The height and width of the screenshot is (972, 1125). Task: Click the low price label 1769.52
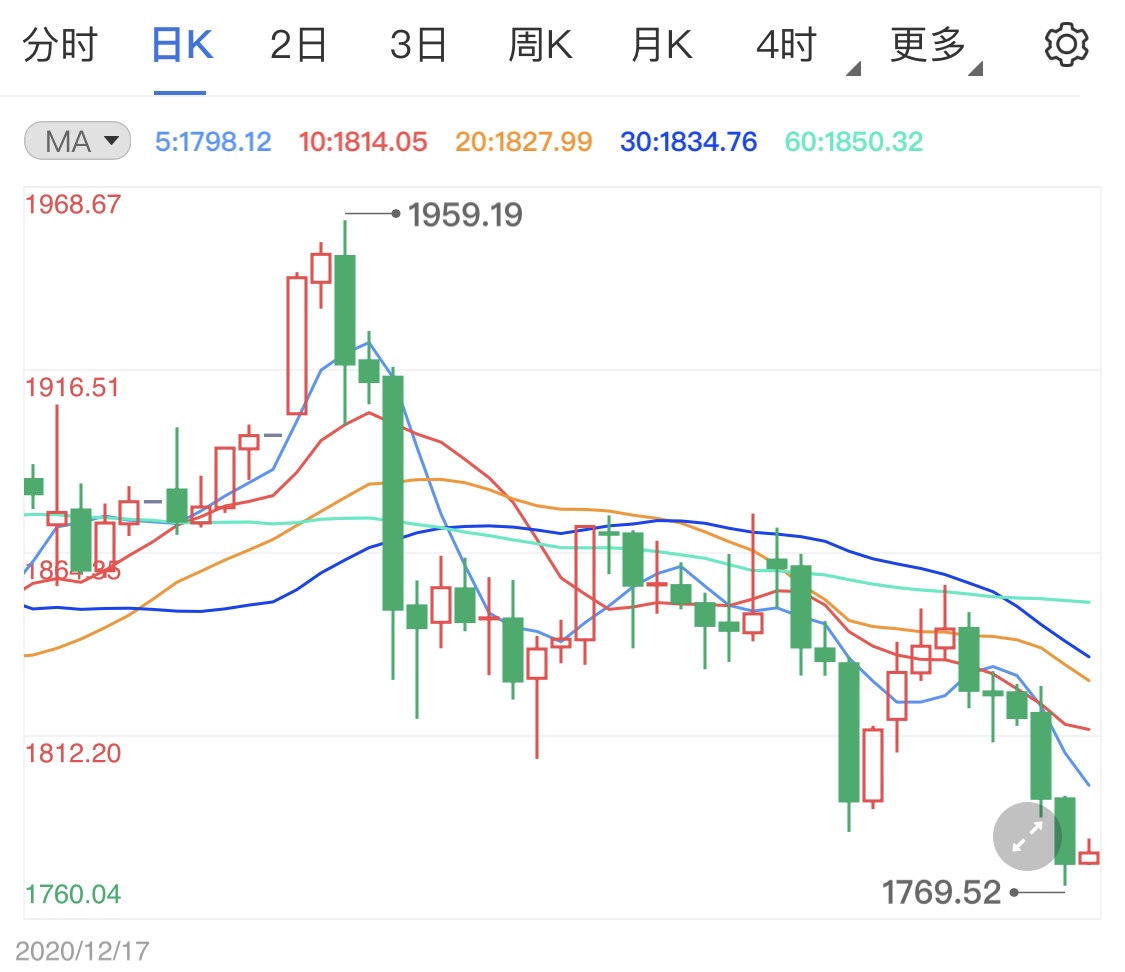pyautogui.click(x=941, y=893)
